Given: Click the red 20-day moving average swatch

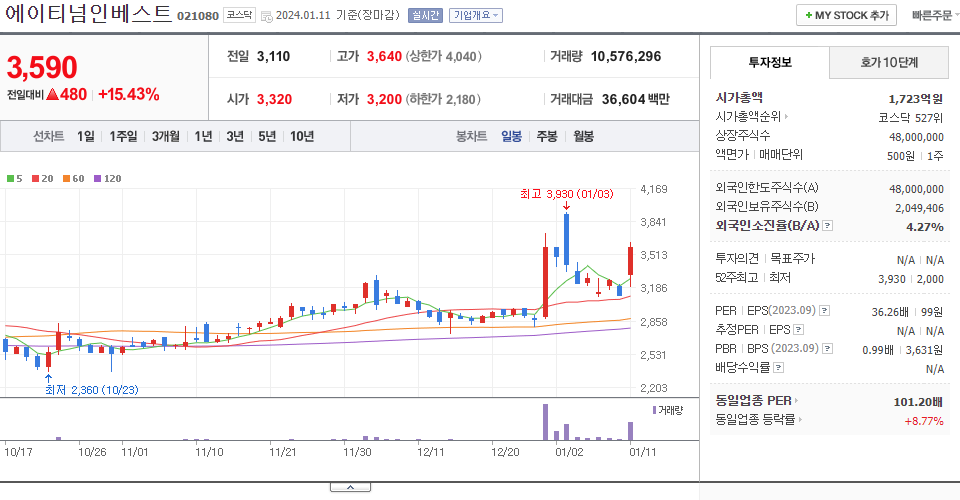Looking at the screenshot, I should coord(36,179).
